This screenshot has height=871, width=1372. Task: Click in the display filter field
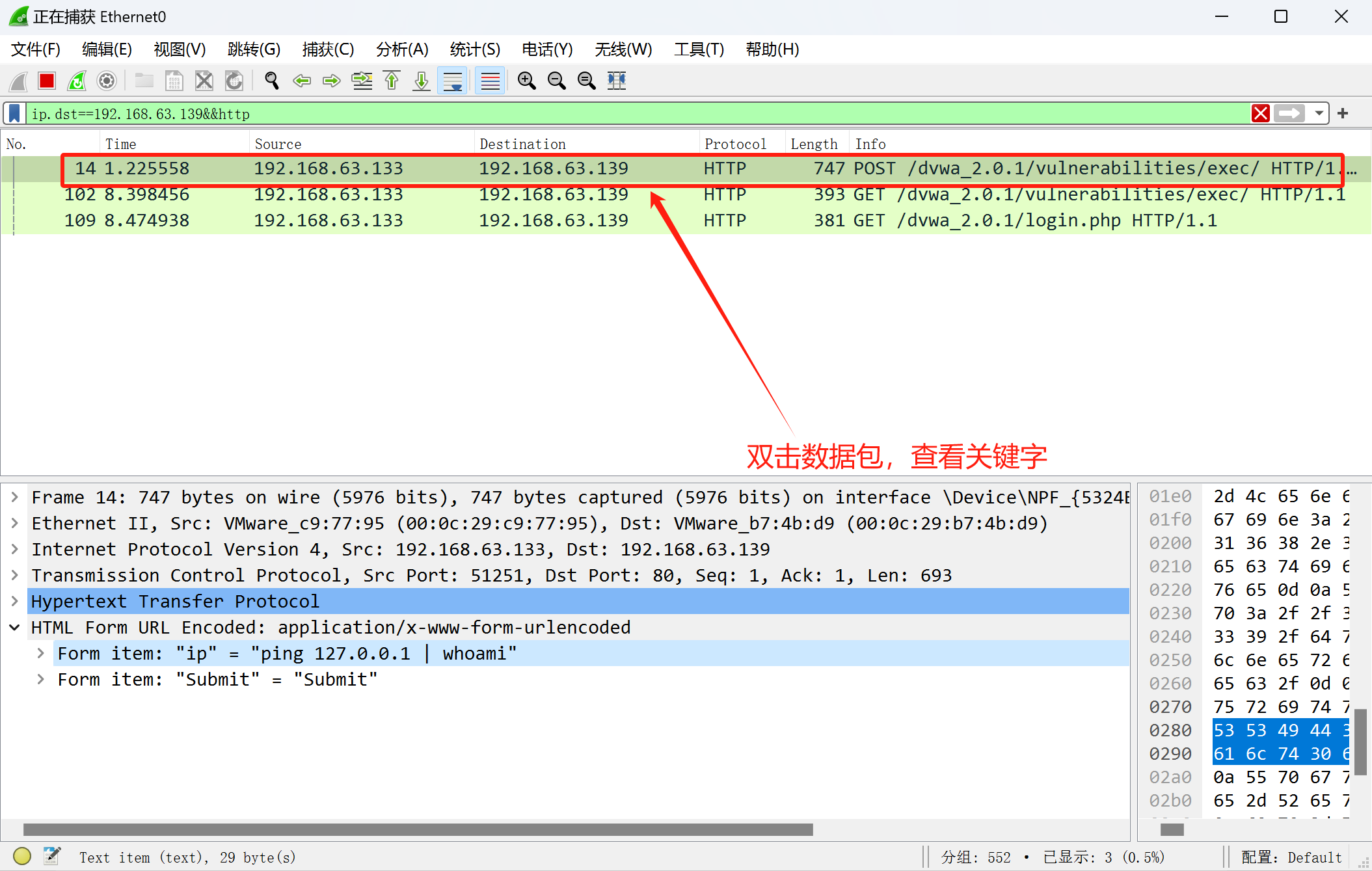point(638,114)
